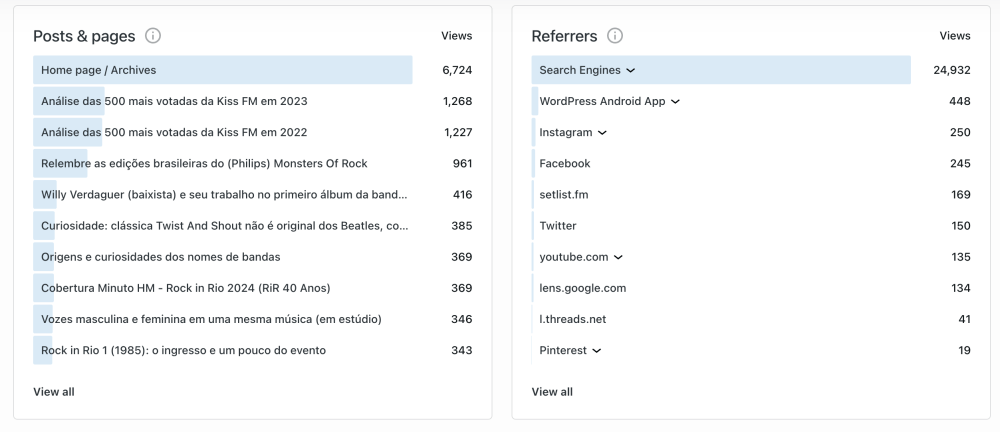The height and width of the screenshot is (432, 1000).
Task: Open Rock in Rio 2024 coverage post
Action: point(185,288)
